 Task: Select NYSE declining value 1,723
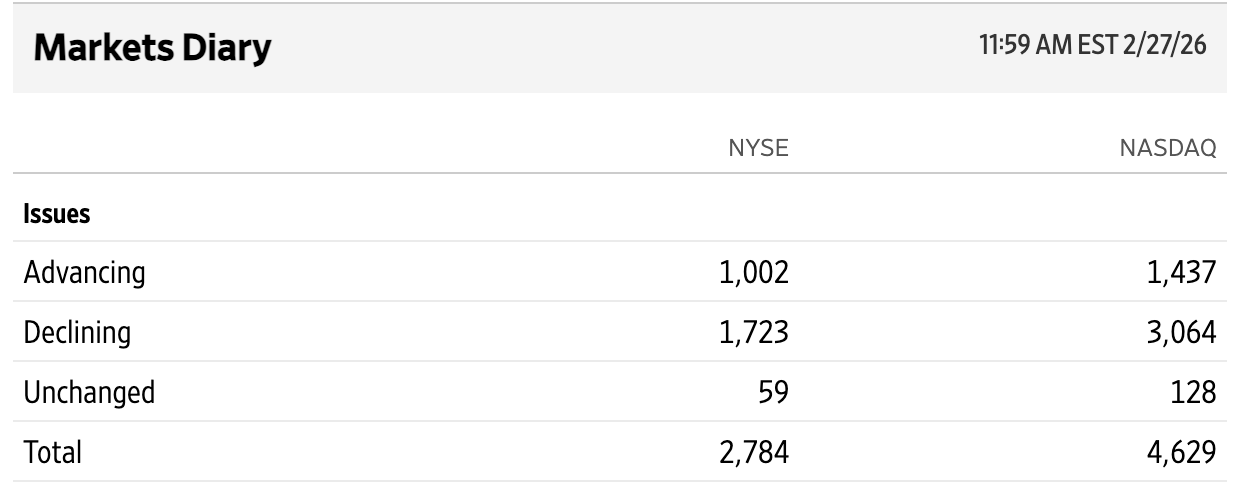pyautogui.click(x=755, y=332)
